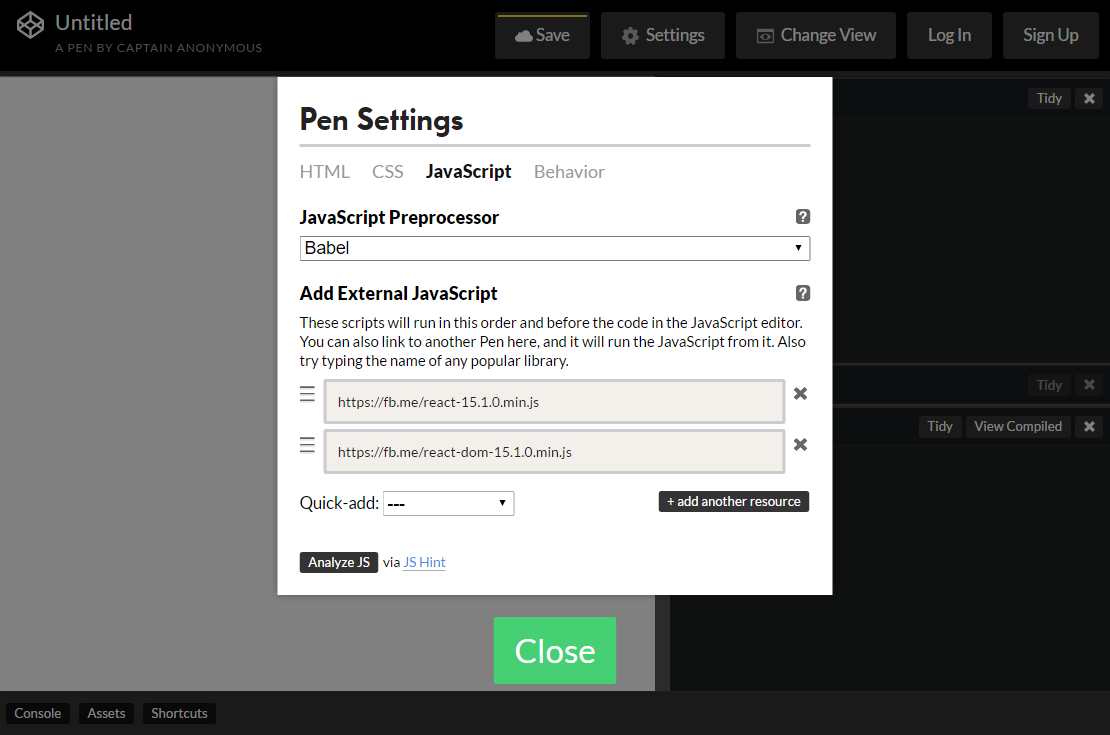The height and width of the screenshot is (735, 1110).
Task: Close the JS editor panel with X
Action: (x=1089, y=426)
